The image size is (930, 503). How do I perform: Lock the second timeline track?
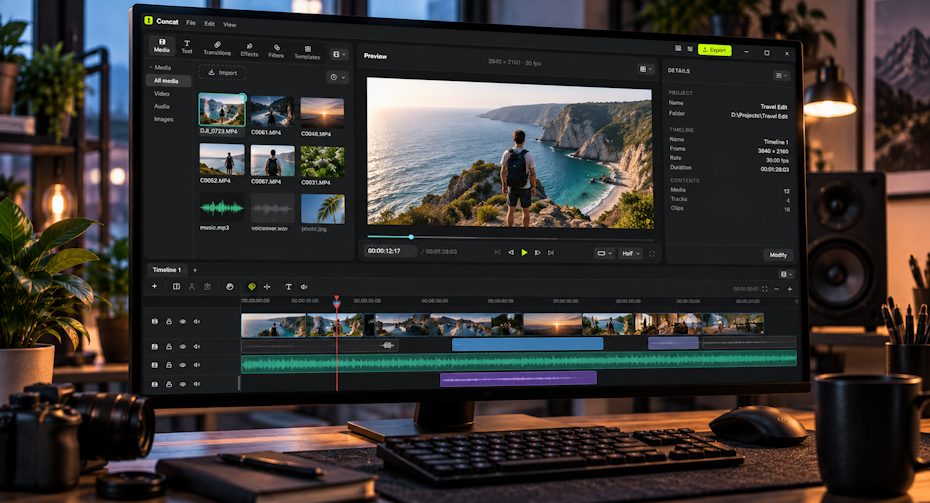[x=168, y=346]
